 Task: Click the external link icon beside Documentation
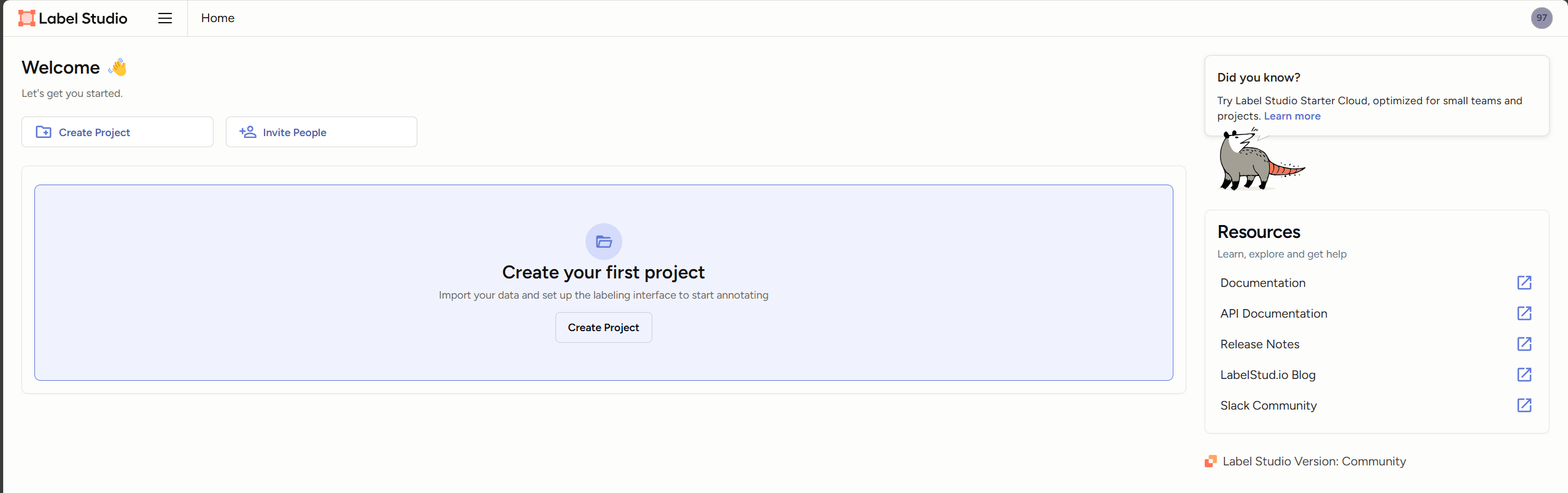1524,283
